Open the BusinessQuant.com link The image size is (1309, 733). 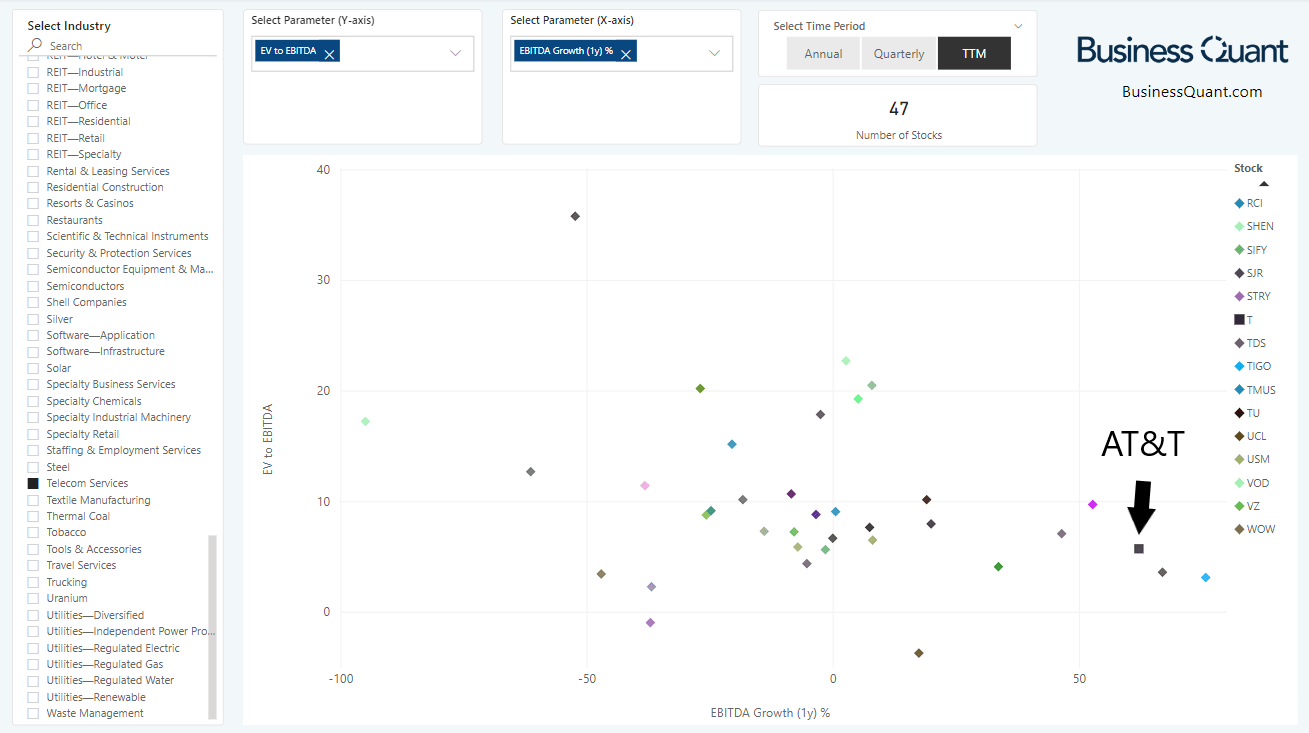[1192, 92]
